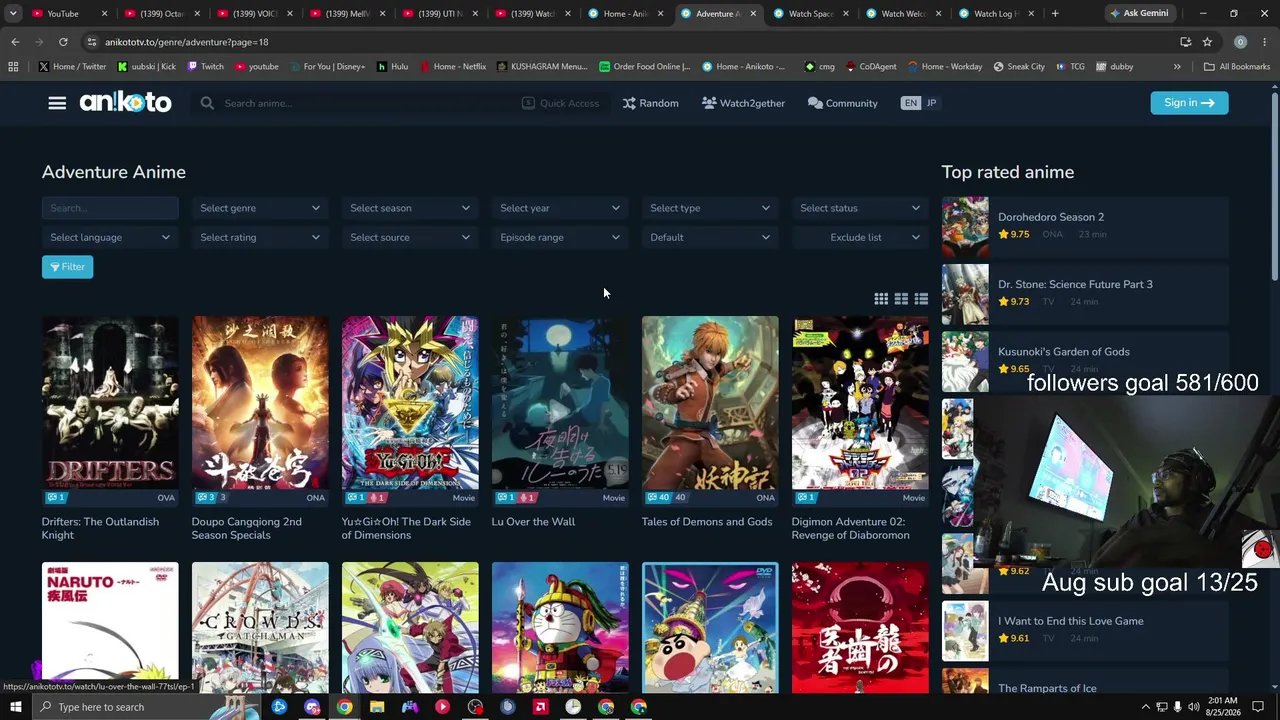Open the Twitch bookmark
This screenshot has height=720, width=1280.
205,67
